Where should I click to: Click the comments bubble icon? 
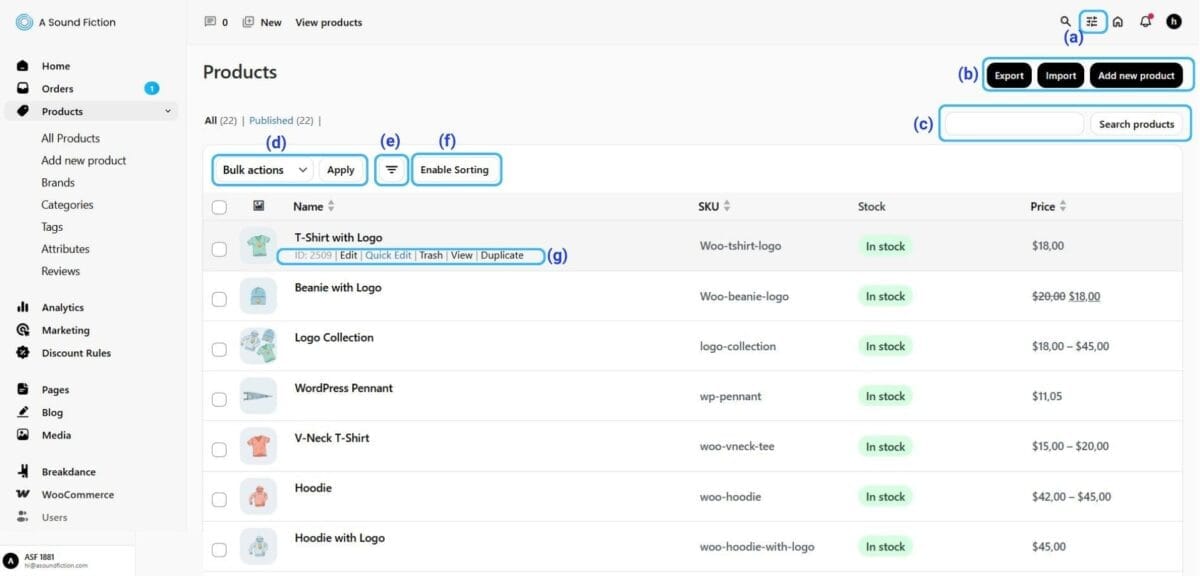click(x=210, y=22)
